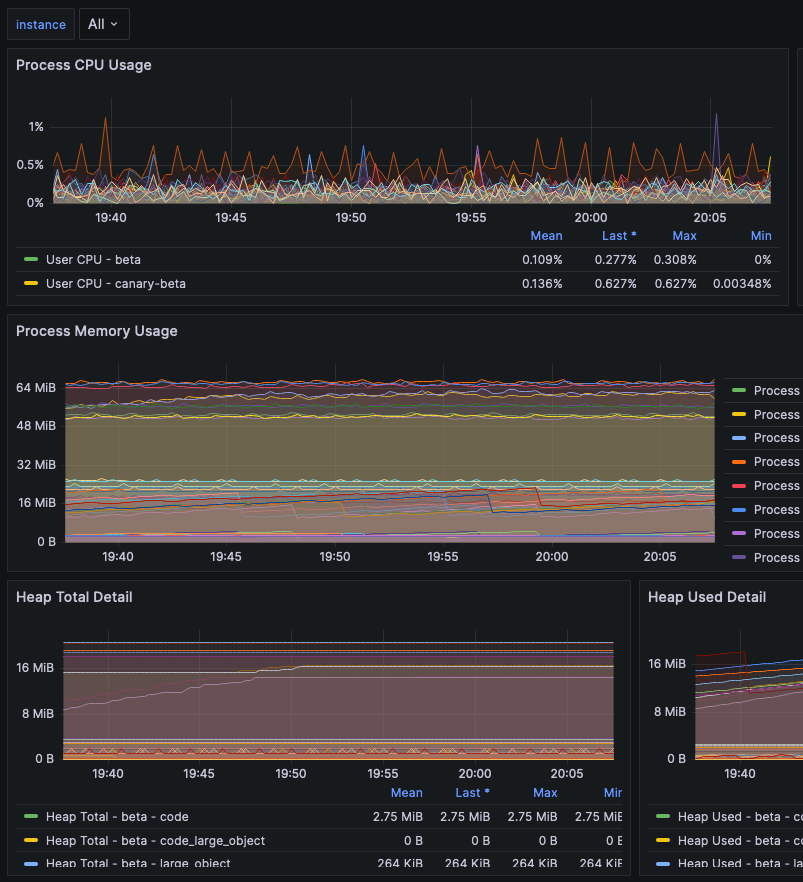Click the 1% axis label in CPU chart
The width and height of the screenshot is (803, 882).
(x=36, y=127)
